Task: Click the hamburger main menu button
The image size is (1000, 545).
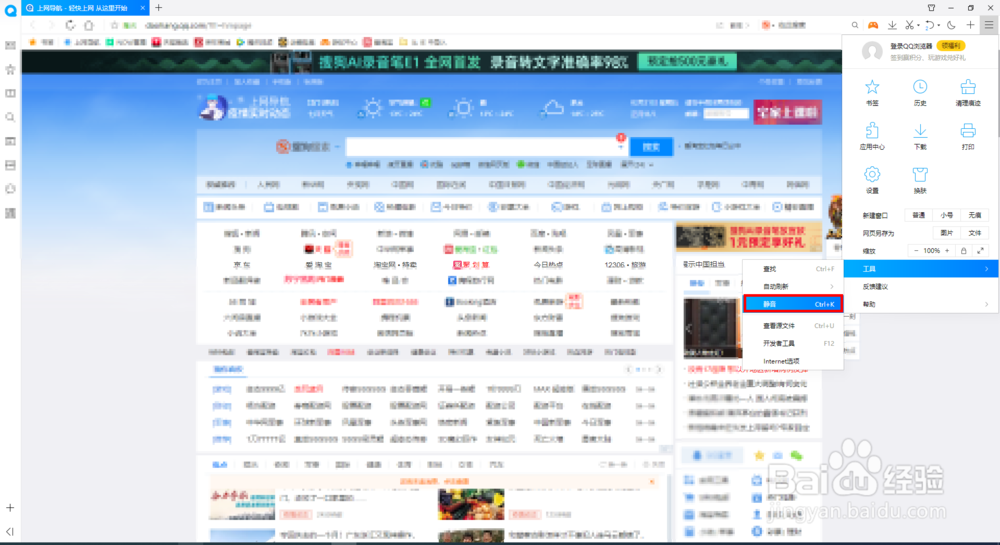Action: (989, 25)
